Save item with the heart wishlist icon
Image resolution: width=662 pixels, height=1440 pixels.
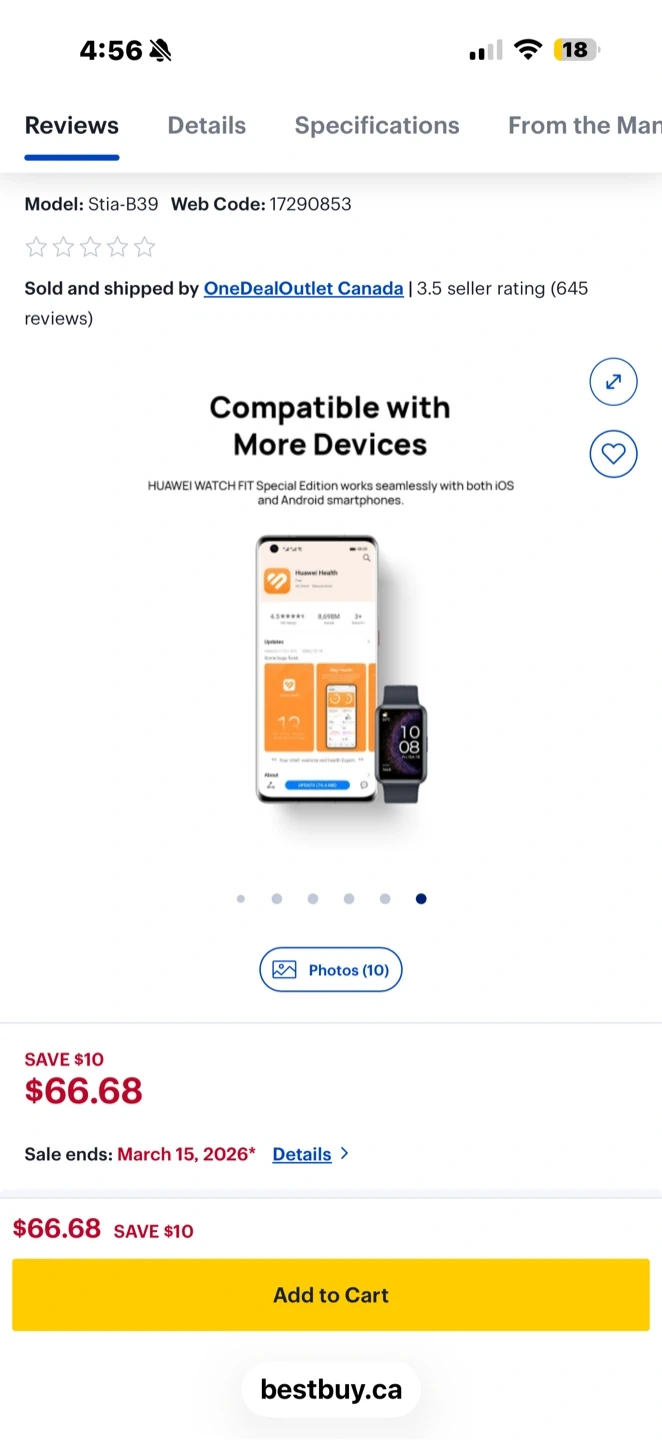tap(613, 454)
